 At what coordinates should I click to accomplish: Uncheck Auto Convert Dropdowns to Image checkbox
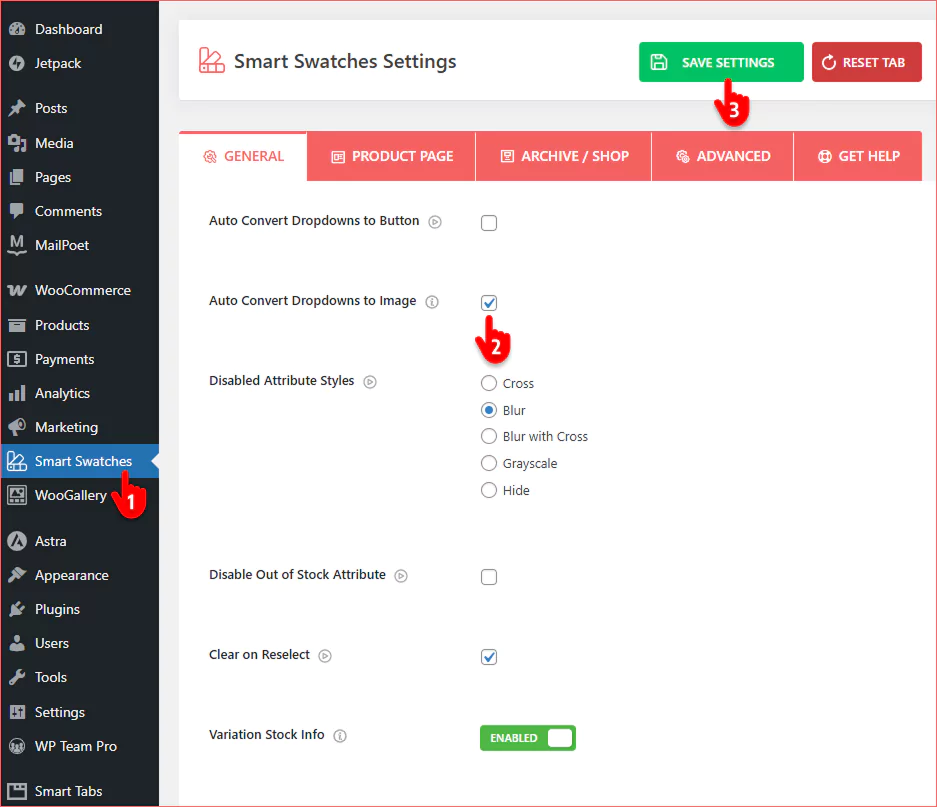point(489,303)
